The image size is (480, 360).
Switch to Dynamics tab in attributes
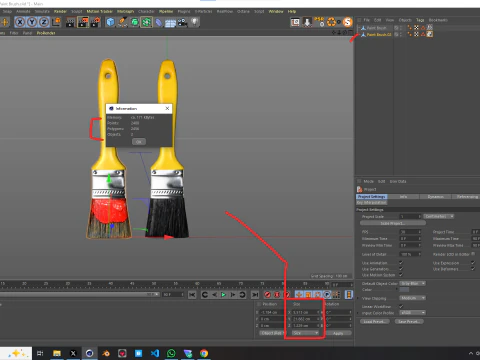[x=436, y=197]
